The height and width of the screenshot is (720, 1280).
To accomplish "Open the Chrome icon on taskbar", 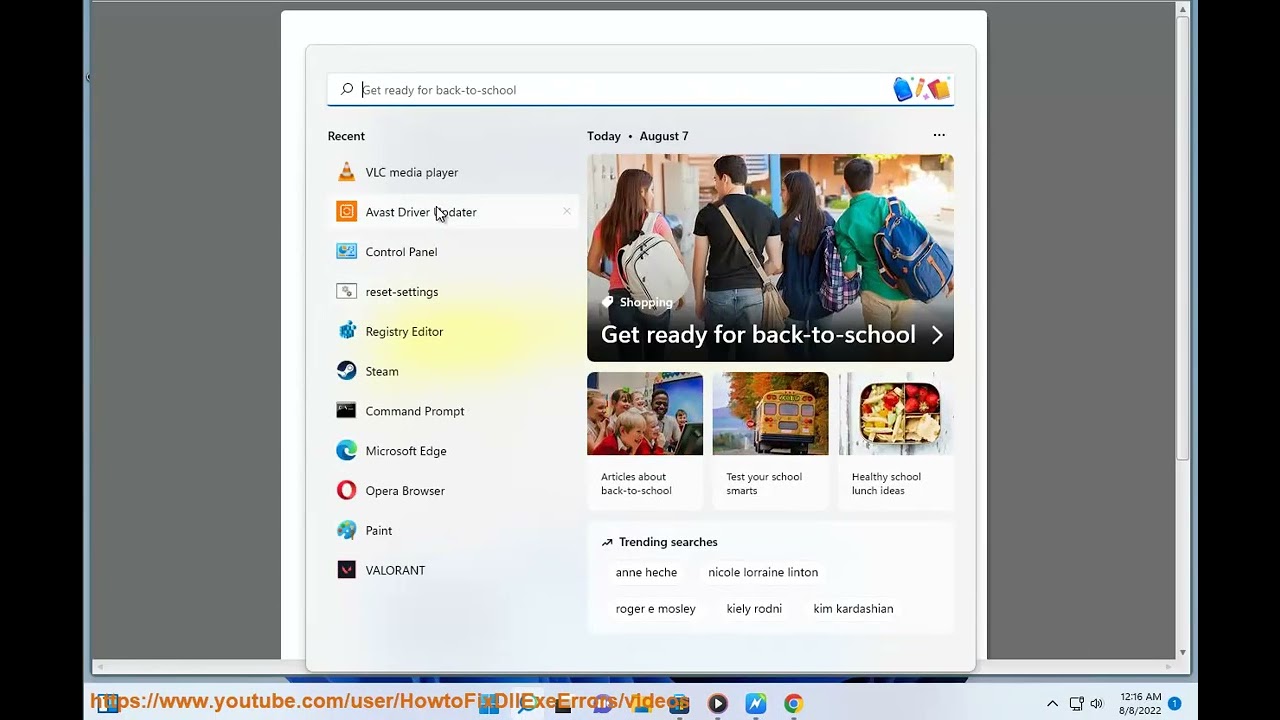I will (x=793, y=704).
